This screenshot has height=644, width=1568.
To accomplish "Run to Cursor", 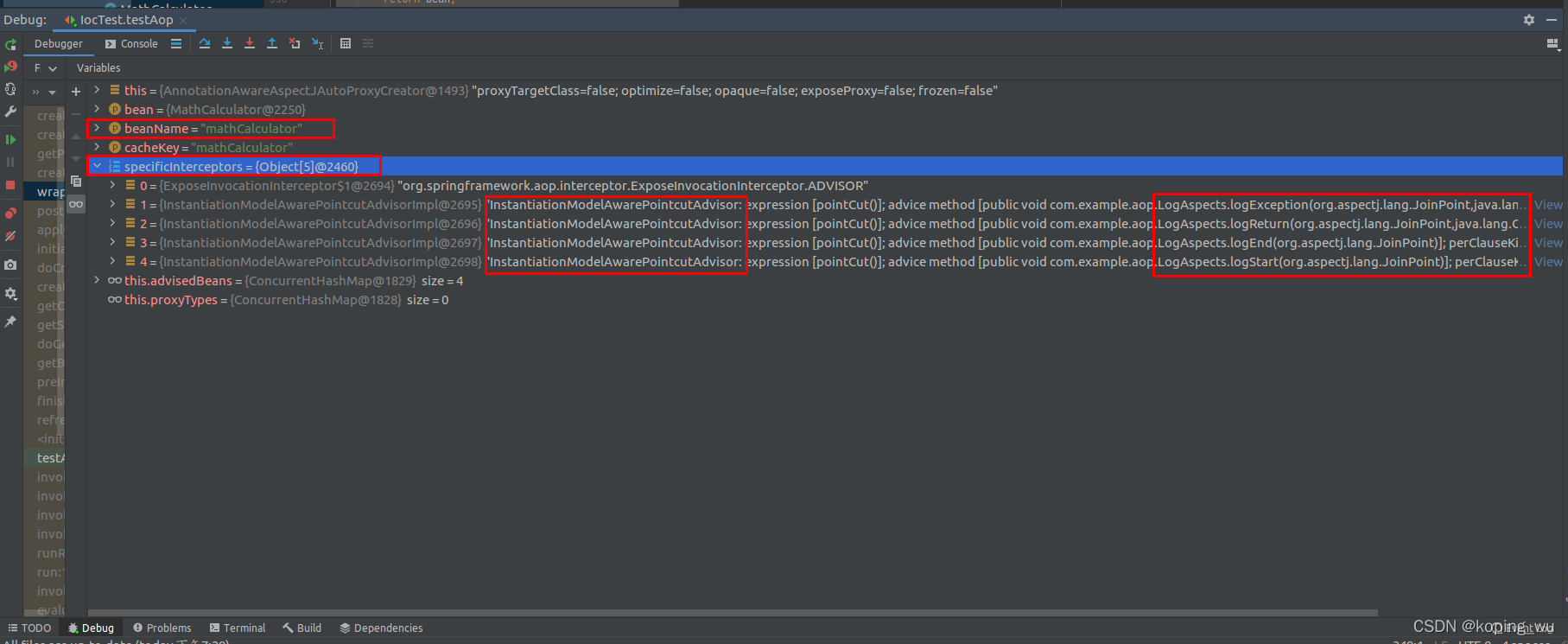I will (317, 43).
